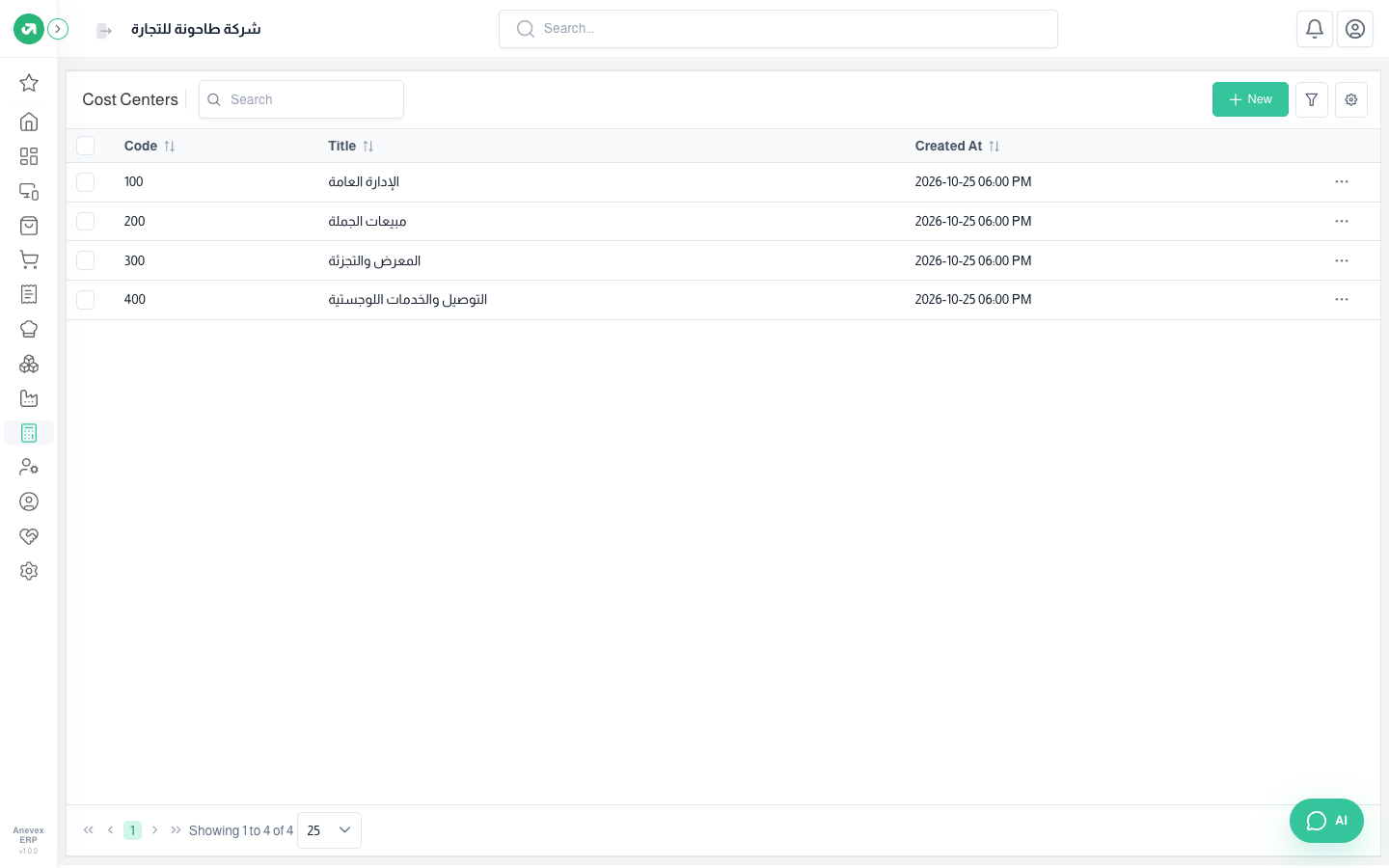The width and height of the screenshot is (1389, 868).
Task: Open the rows-per-page dropdown showing 25
Action: tap(329, 830)
